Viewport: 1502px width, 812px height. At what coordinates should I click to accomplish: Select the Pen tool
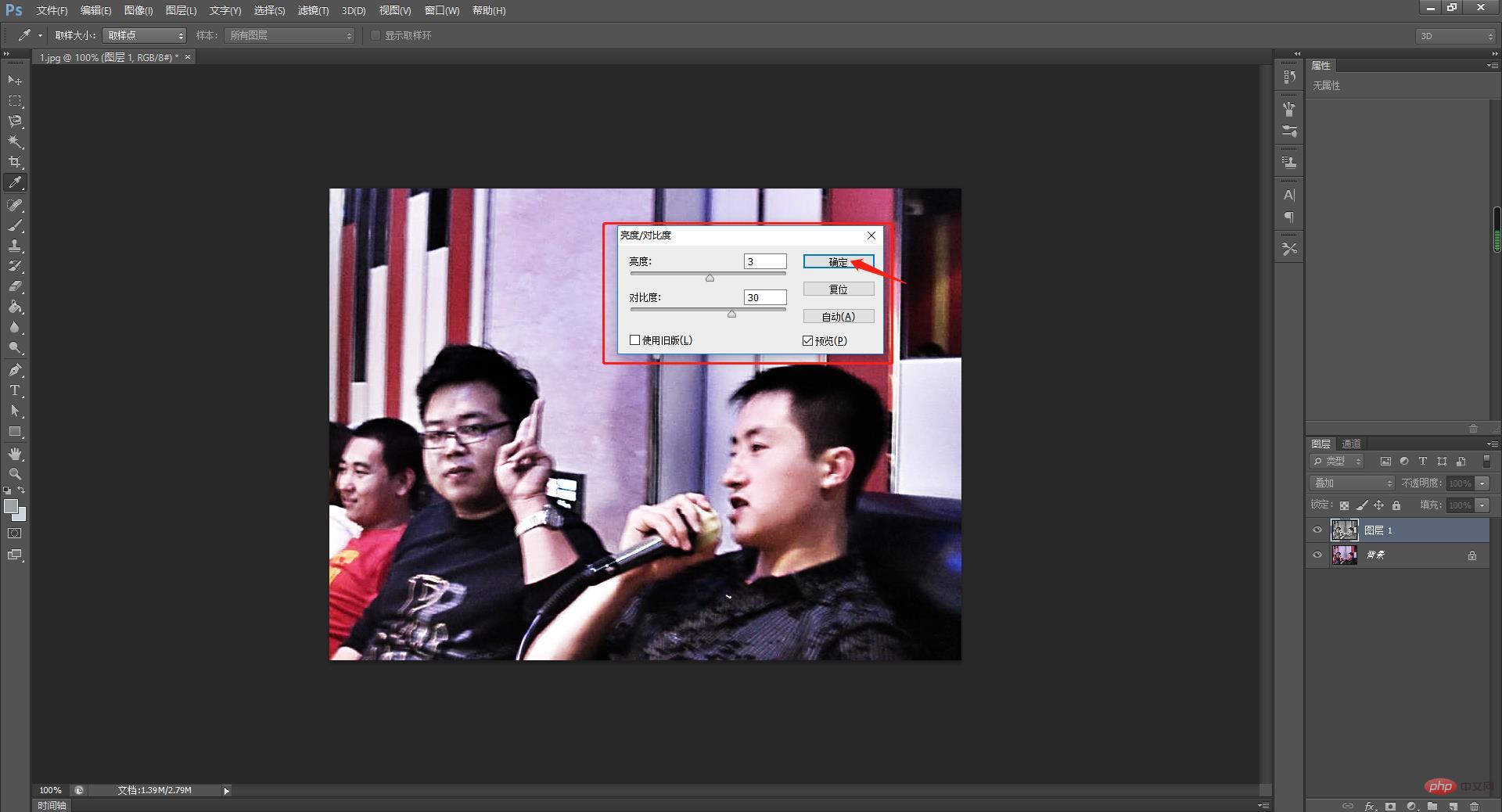click(15, 370)
